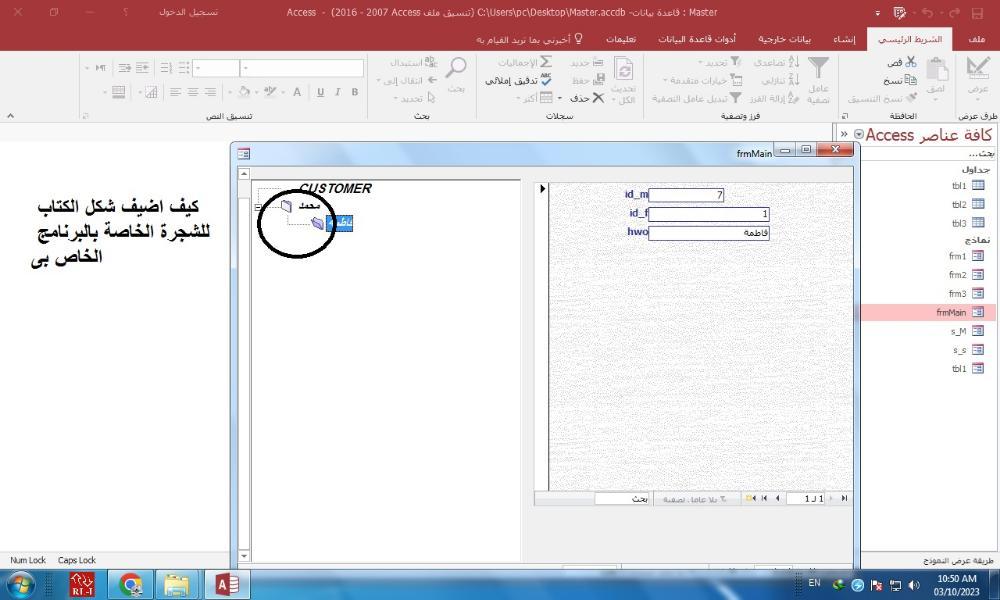Click Replace (استبدال) icon
The width and height of the screenshot is (1000, 600).
431,62
